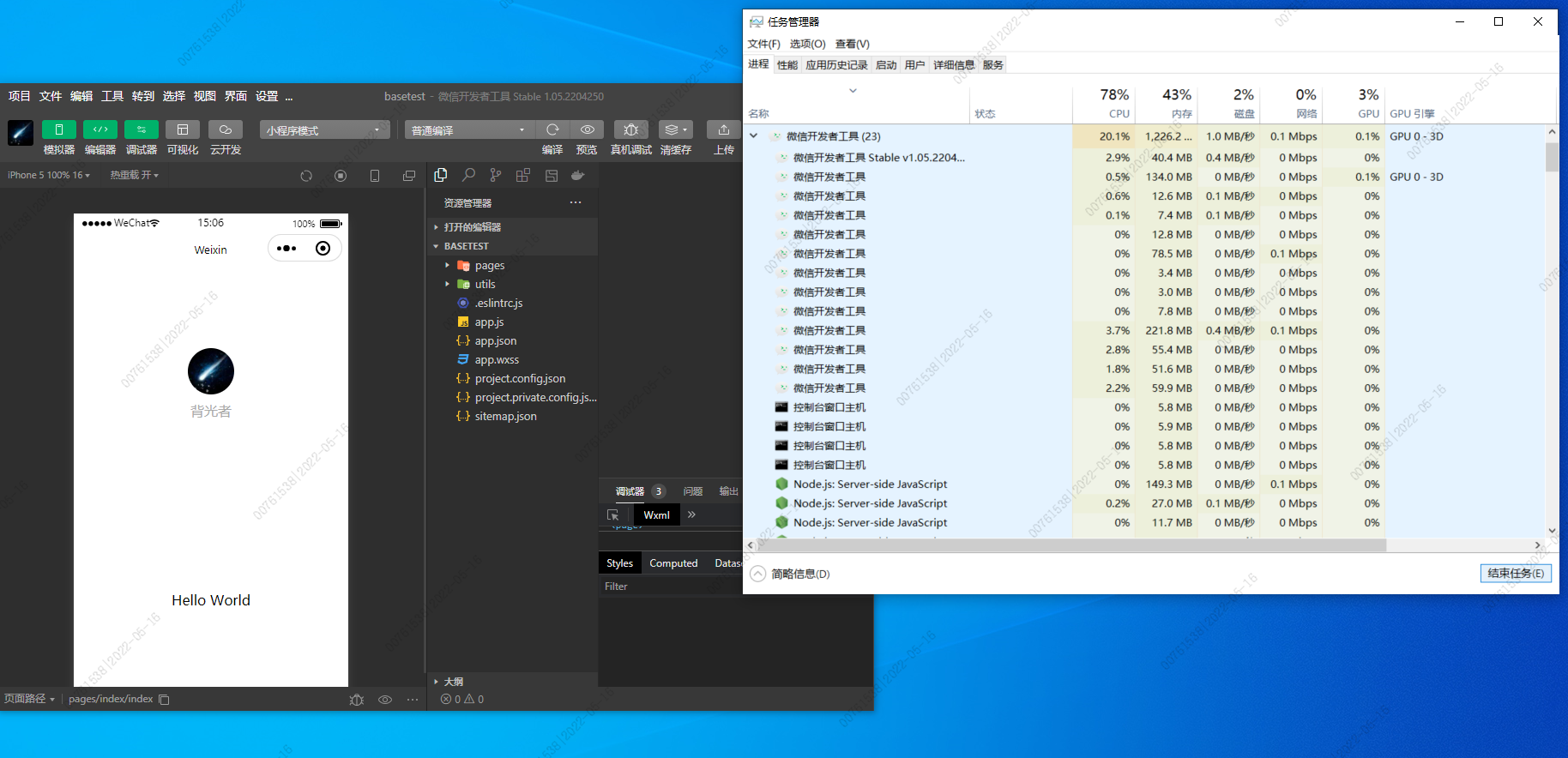Open the 资源管理器 more options ellipsis
The image size is (1568, 758).
click(x=576, y=203)
